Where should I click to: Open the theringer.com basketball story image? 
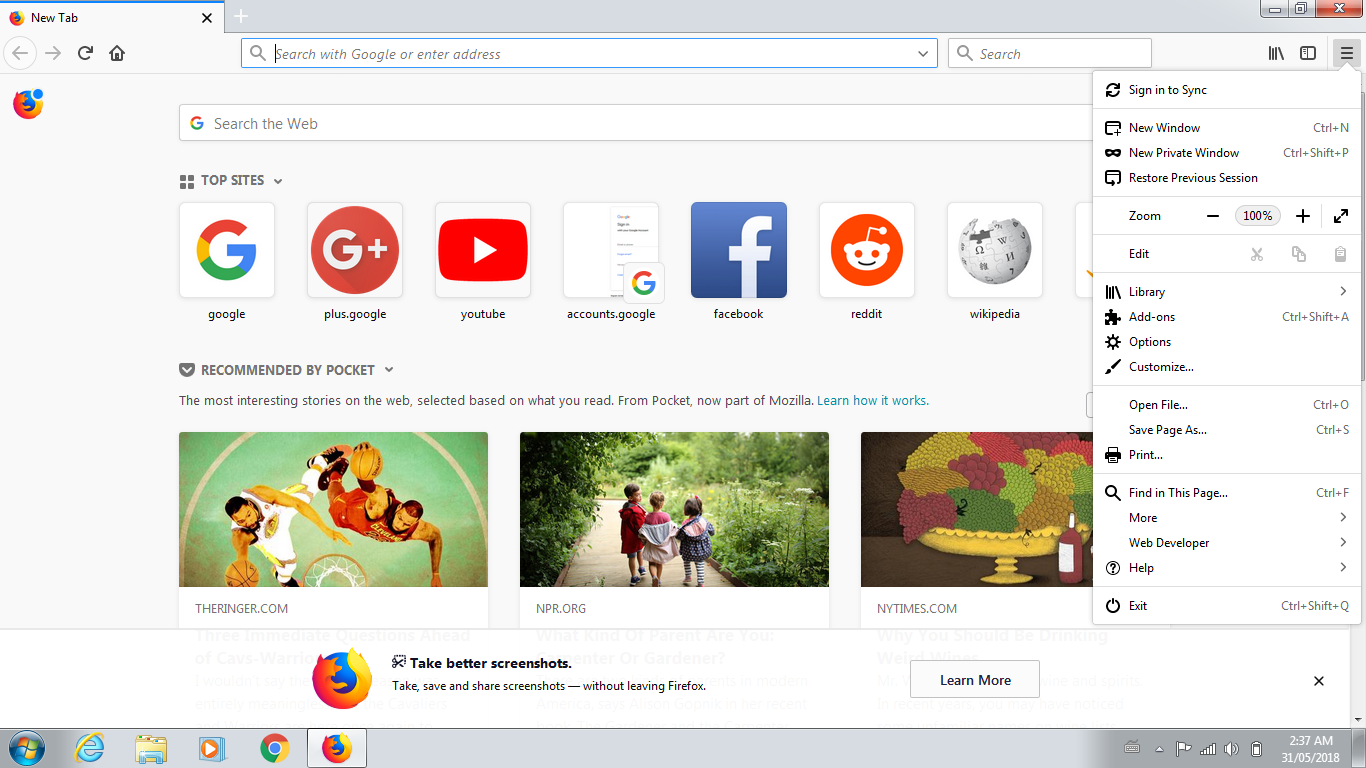pyautogui.click(x=333, y=509)
